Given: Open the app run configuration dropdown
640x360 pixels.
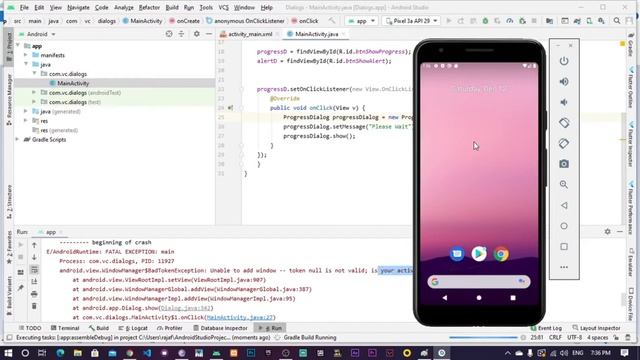Looking at the screenshot, I should 361,21.
